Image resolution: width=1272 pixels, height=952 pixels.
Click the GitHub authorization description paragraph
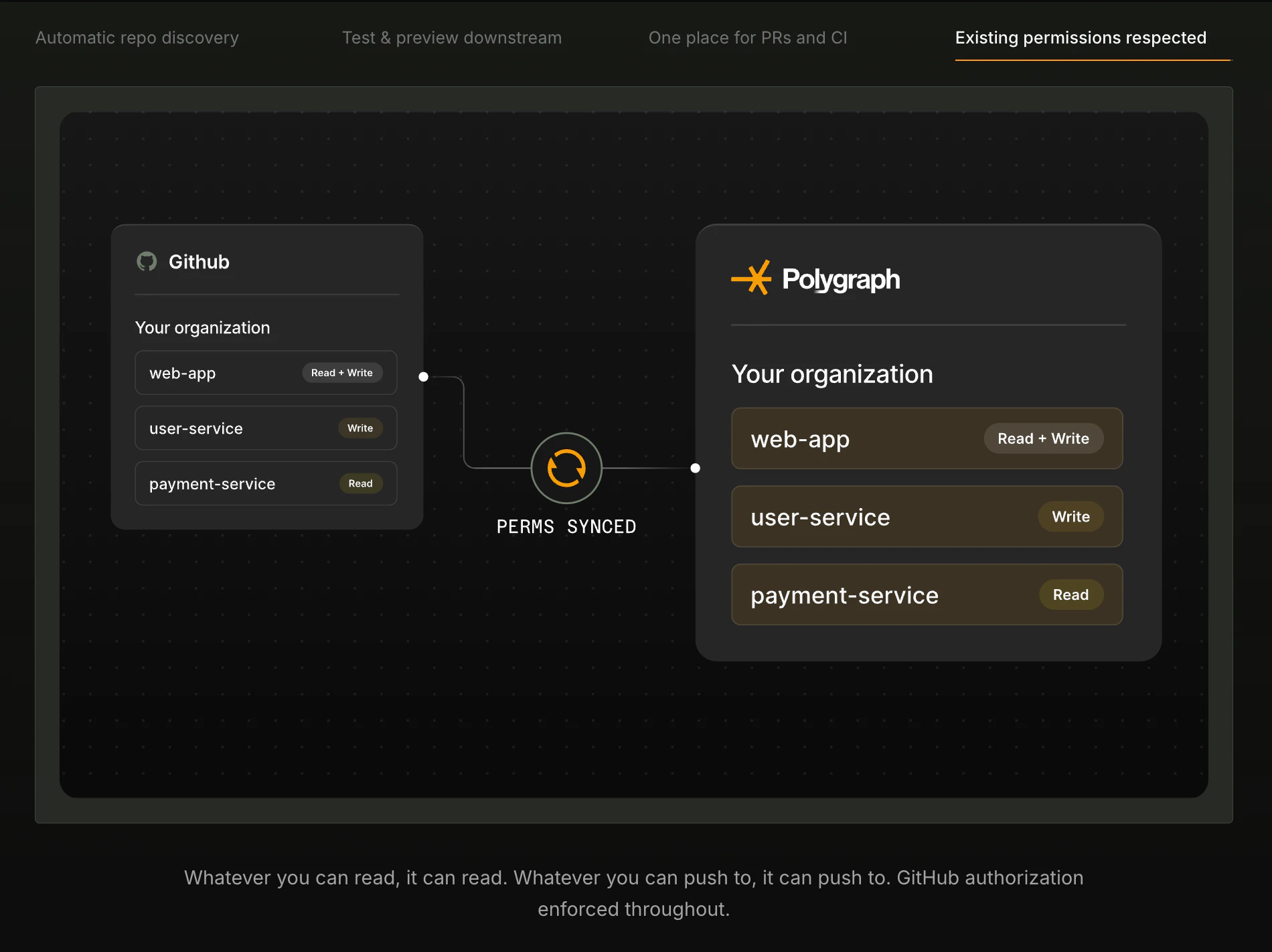tap(634, 893)
